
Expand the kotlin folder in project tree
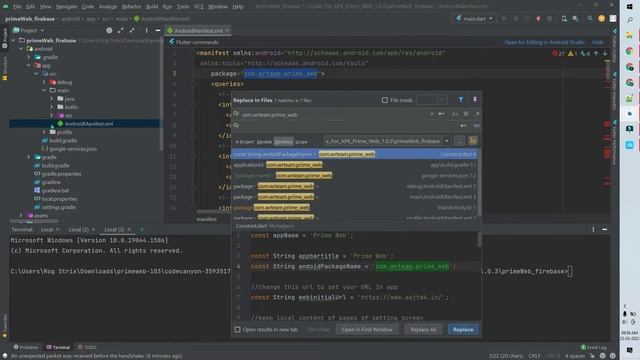tap(52, 107)
